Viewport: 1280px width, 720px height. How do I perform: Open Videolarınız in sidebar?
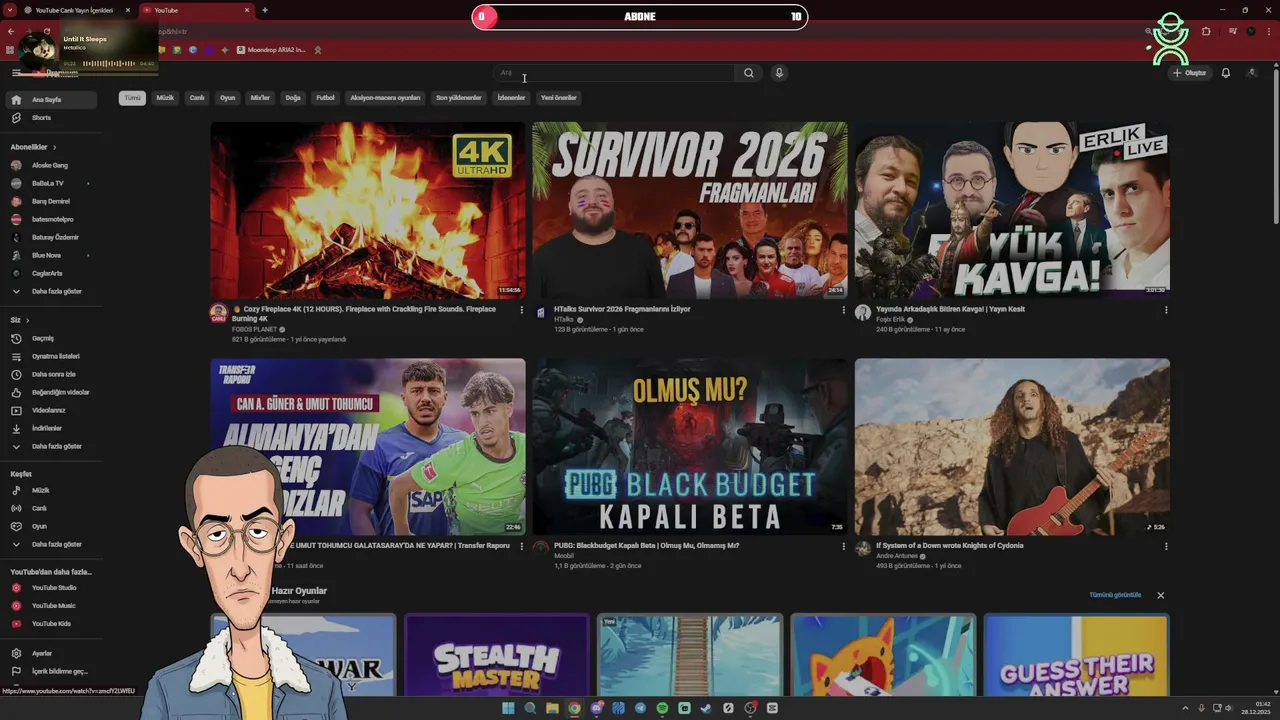coord(50,410)
